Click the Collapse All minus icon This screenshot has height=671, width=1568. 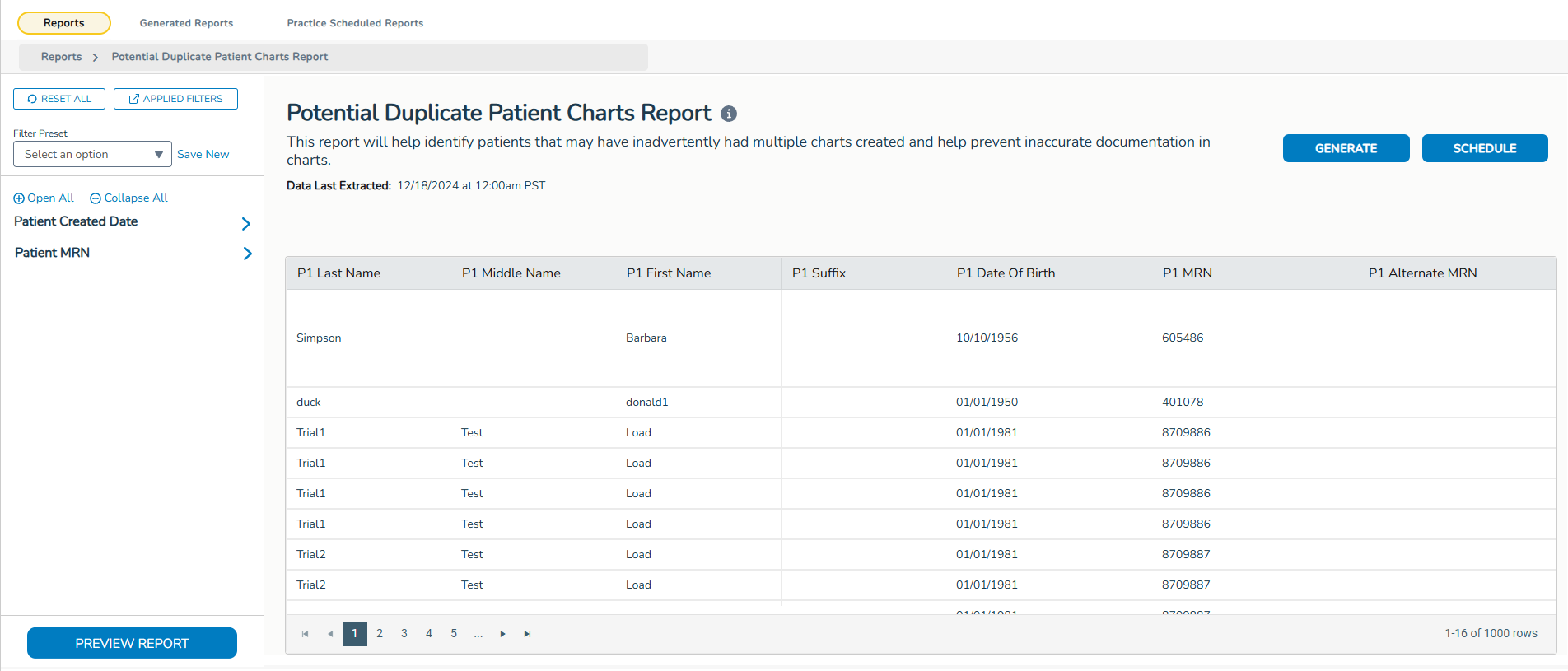pyautogui.click(x=96, y=198)
